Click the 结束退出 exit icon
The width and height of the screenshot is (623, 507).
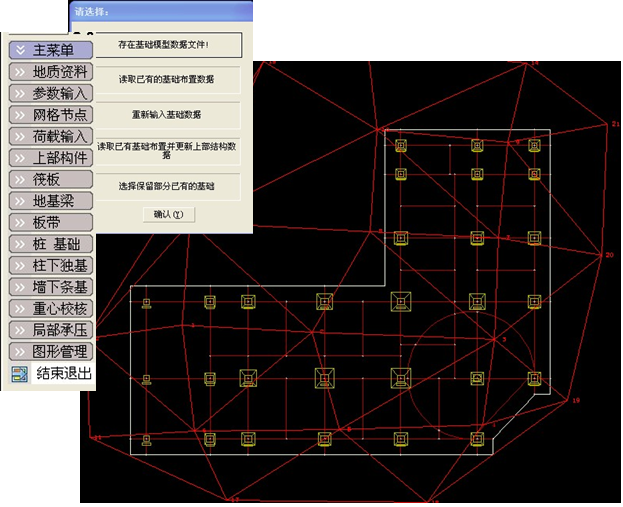coord(19,374)
